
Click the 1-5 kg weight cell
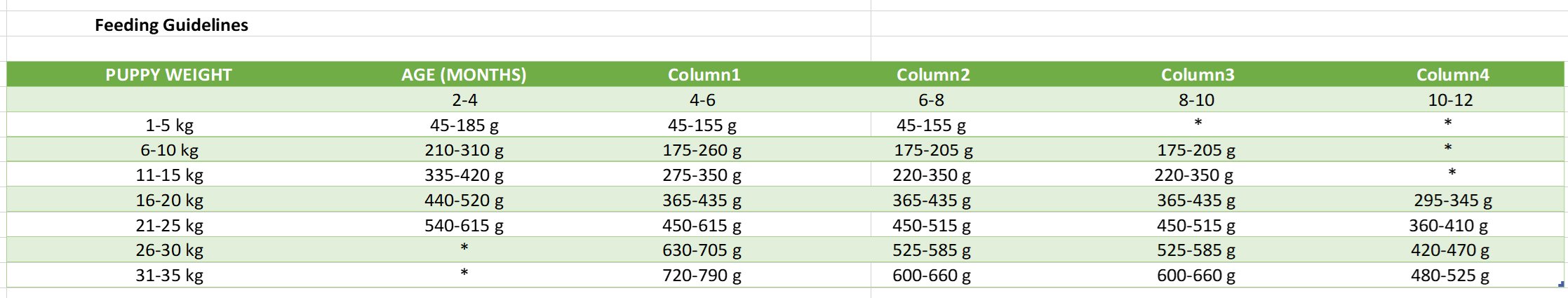pyautogui.click(x=169, y=126)
